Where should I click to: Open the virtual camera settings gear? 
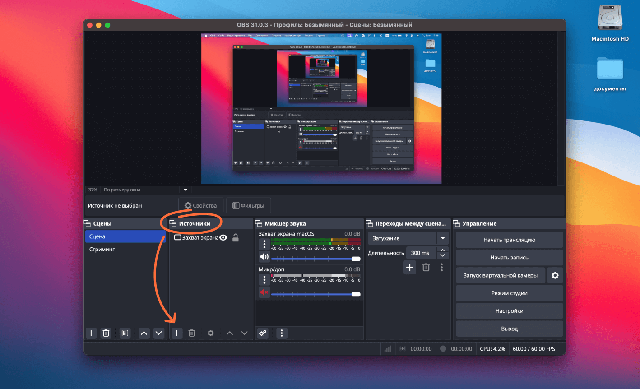pos(555,276)
